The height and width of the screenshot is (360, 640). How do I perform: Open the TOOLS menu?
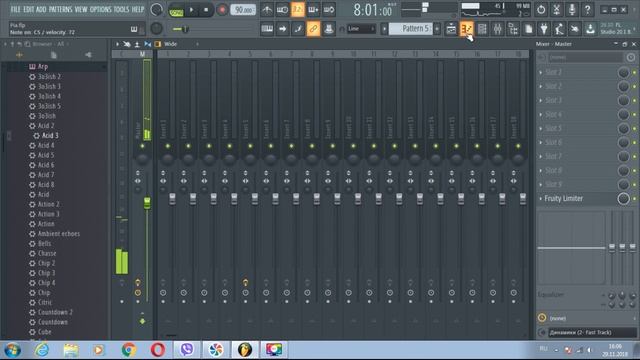pyautogui.click(x=121, y=9)
